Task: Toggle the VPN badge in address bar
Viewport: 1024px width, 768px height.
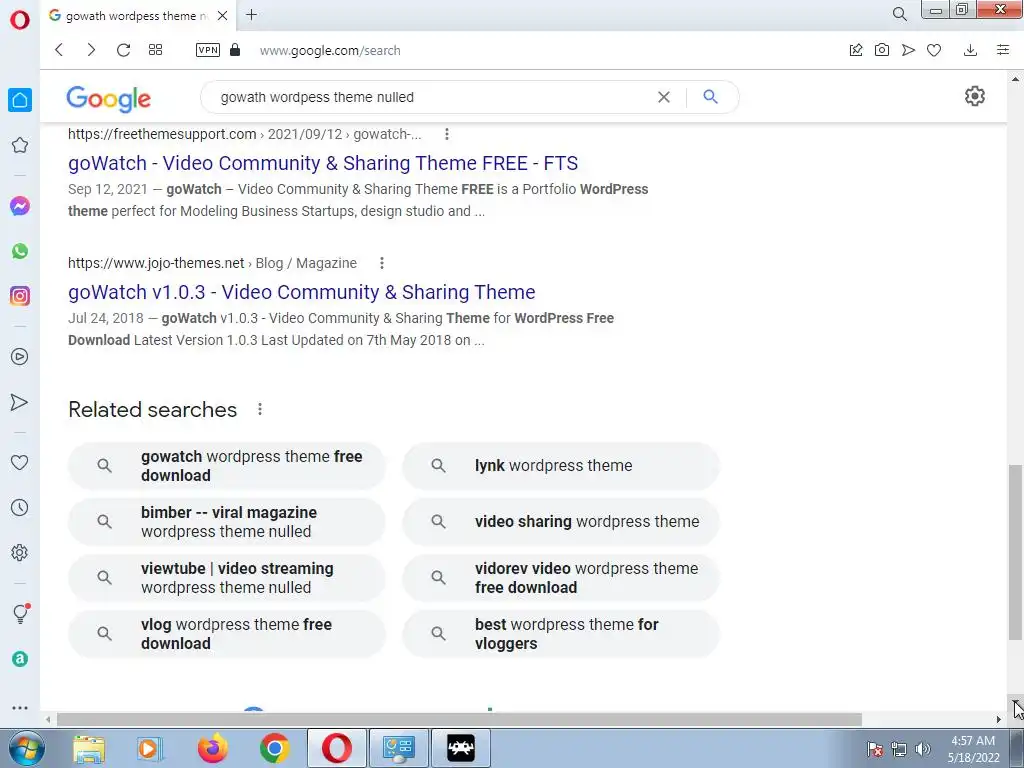Action: point(208,50)
